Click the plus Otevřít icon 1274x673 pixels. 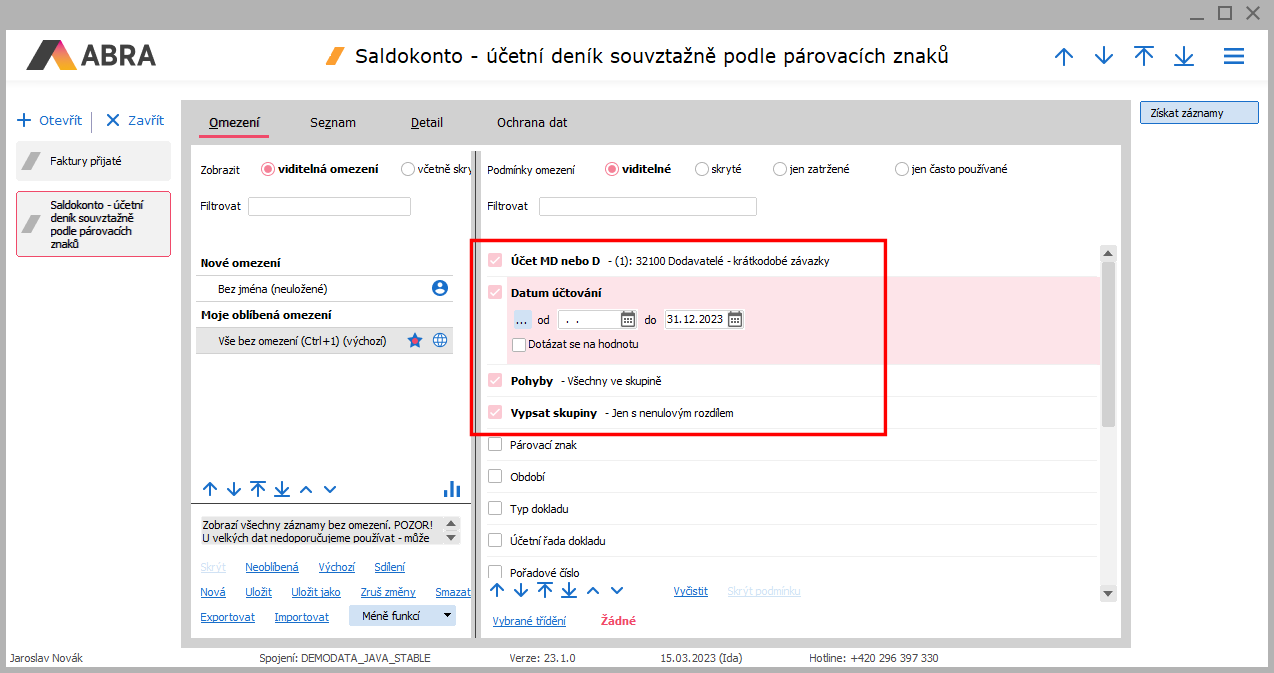click(x=25, y=120)
